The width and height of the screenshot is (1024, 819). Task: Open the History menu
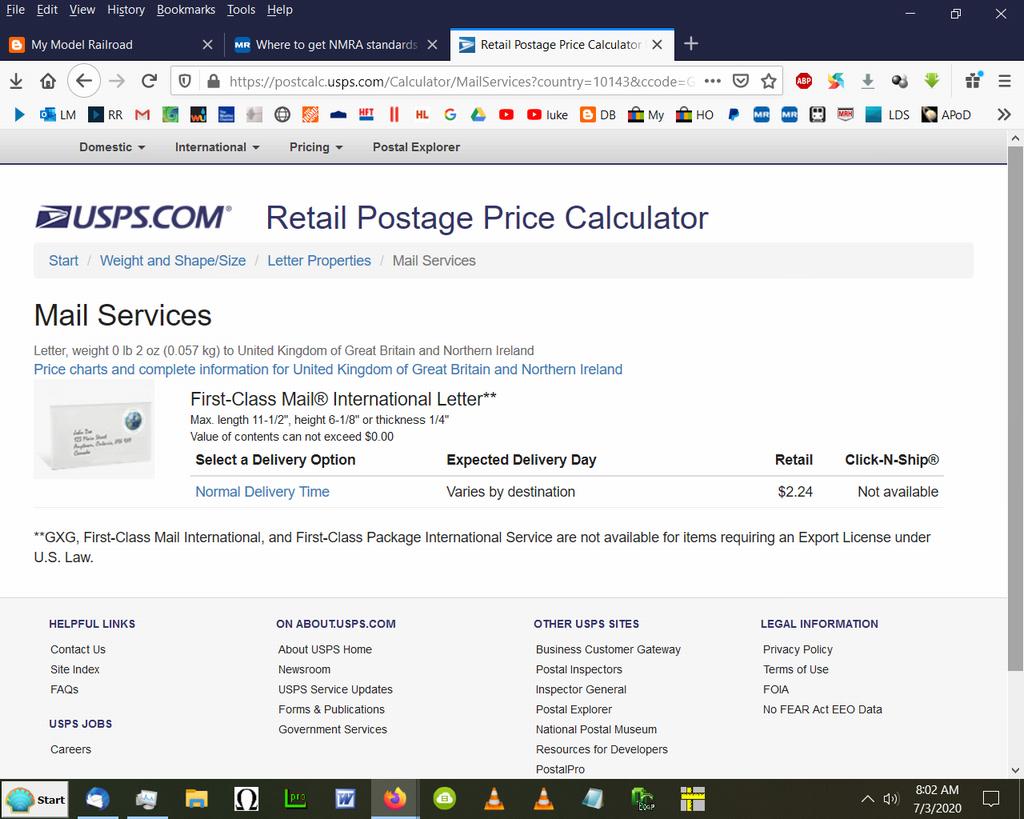[126, 10]
